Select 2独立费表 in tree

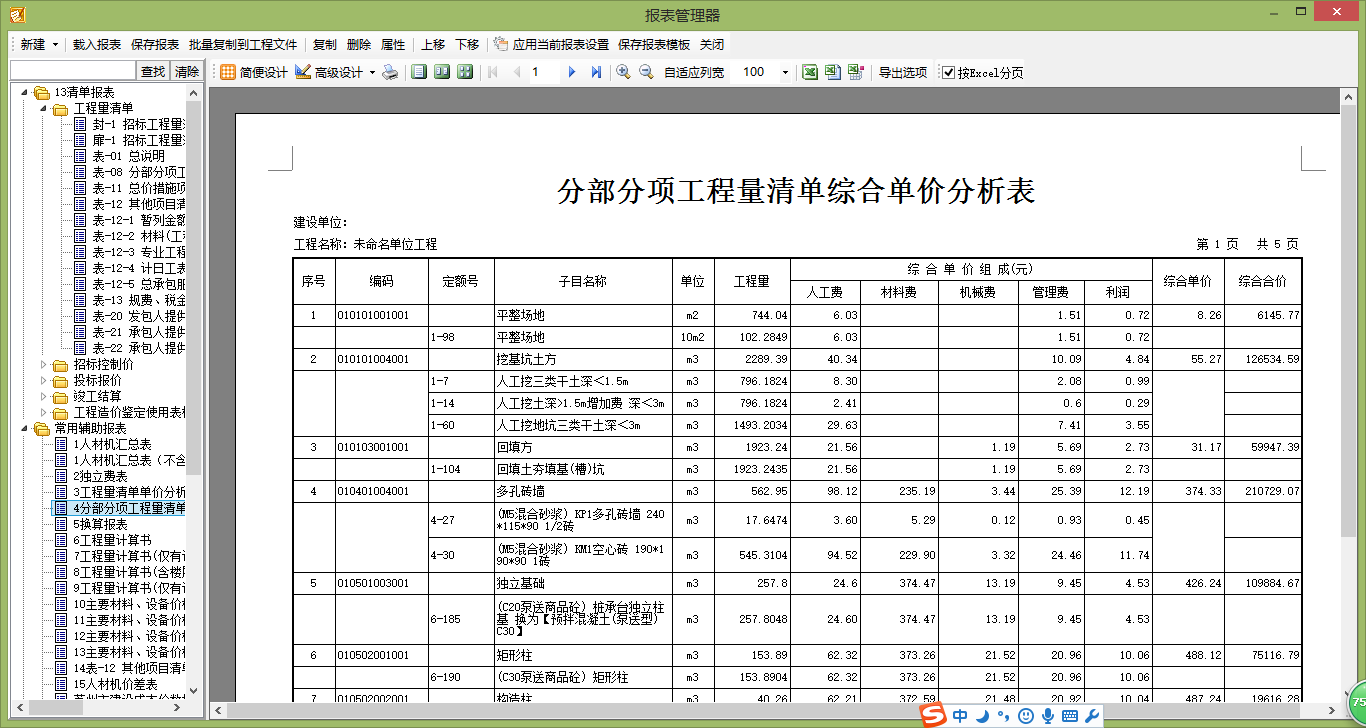(100, 476)
